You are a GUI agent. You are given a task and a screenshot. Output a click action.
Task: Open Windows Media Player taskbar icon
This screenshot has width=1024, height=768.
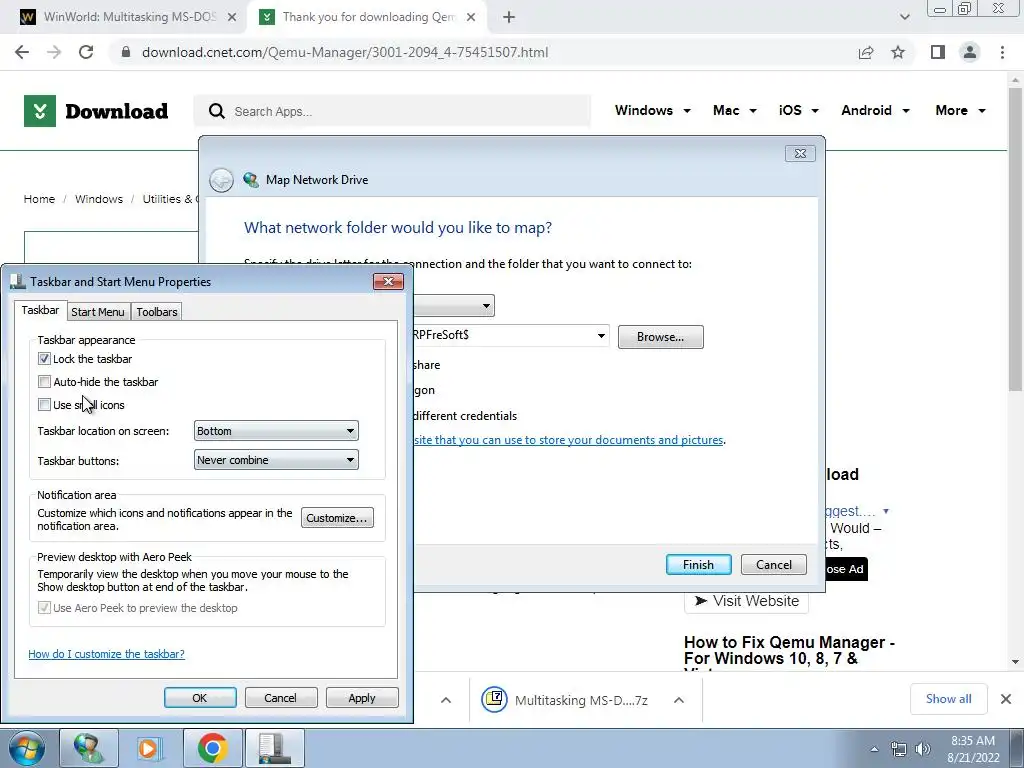[149, 748]
